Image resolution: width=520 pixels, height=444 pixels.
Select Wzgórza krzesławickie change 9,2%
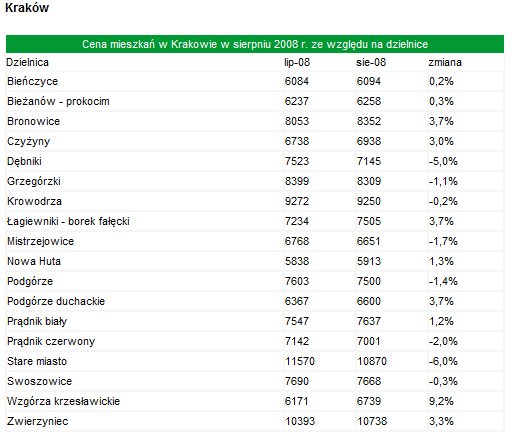(x=441, y=401)
